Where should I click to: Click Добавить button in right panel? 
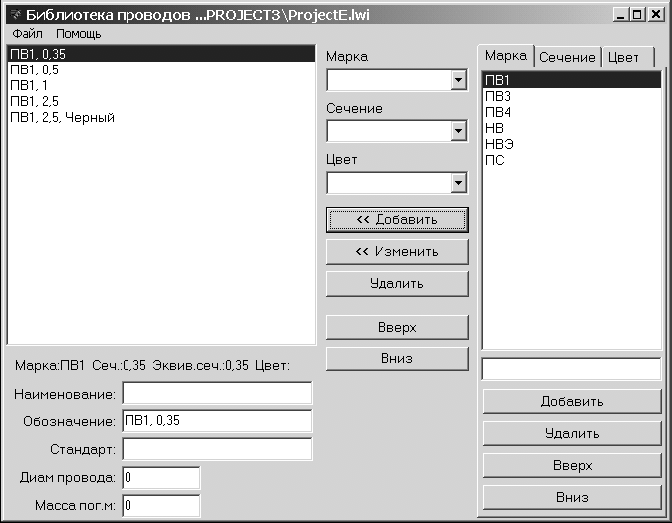572,402
